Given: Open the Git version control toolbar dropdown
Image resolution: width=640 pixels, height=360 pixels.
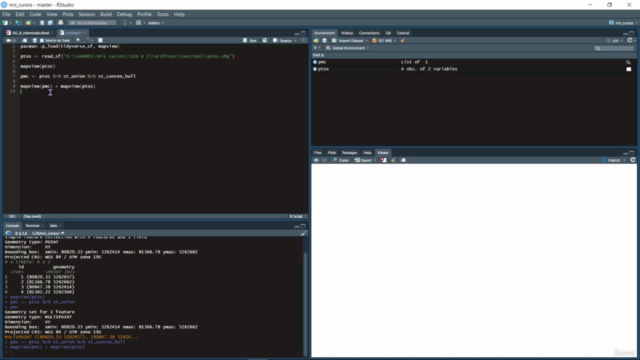Looking at the screenshot, I should click(126, 23).
